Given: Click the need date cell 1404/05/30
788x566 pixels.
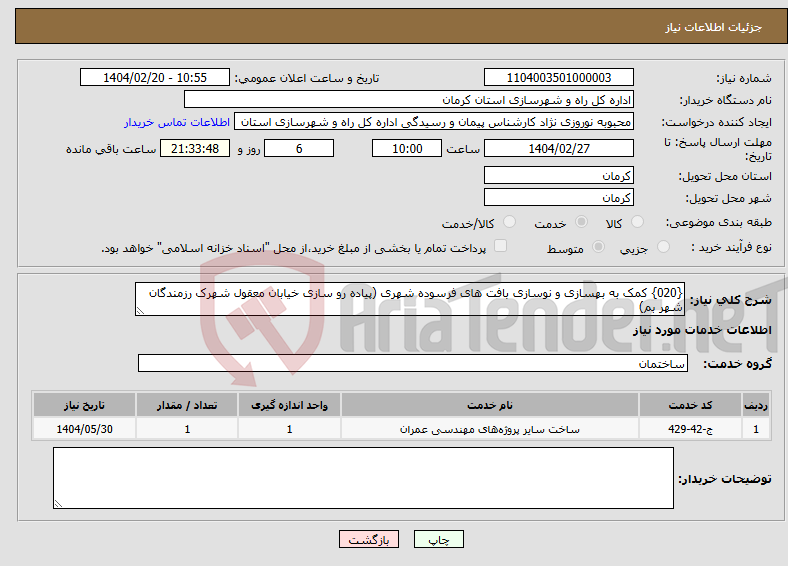Looking at the screenshot, I should coord(84,429).
